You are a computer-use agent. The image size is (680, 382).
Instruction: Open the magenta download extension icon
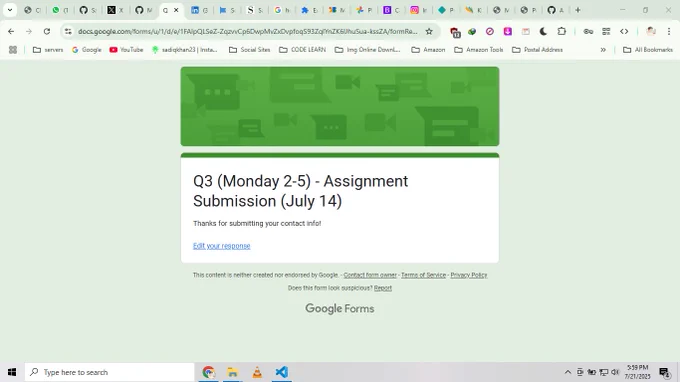(x=507, y=31)
